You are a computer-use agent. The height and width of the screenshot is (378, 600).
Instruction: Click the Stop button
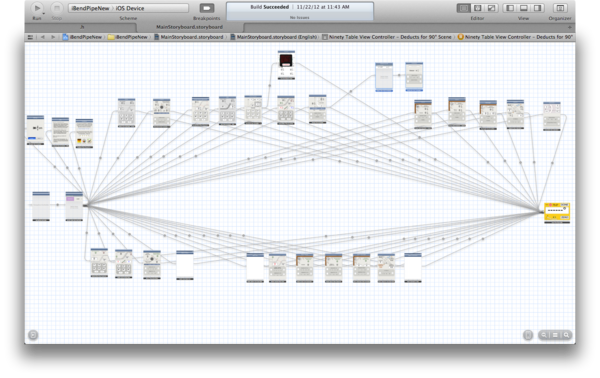click(x=57, y=8)
